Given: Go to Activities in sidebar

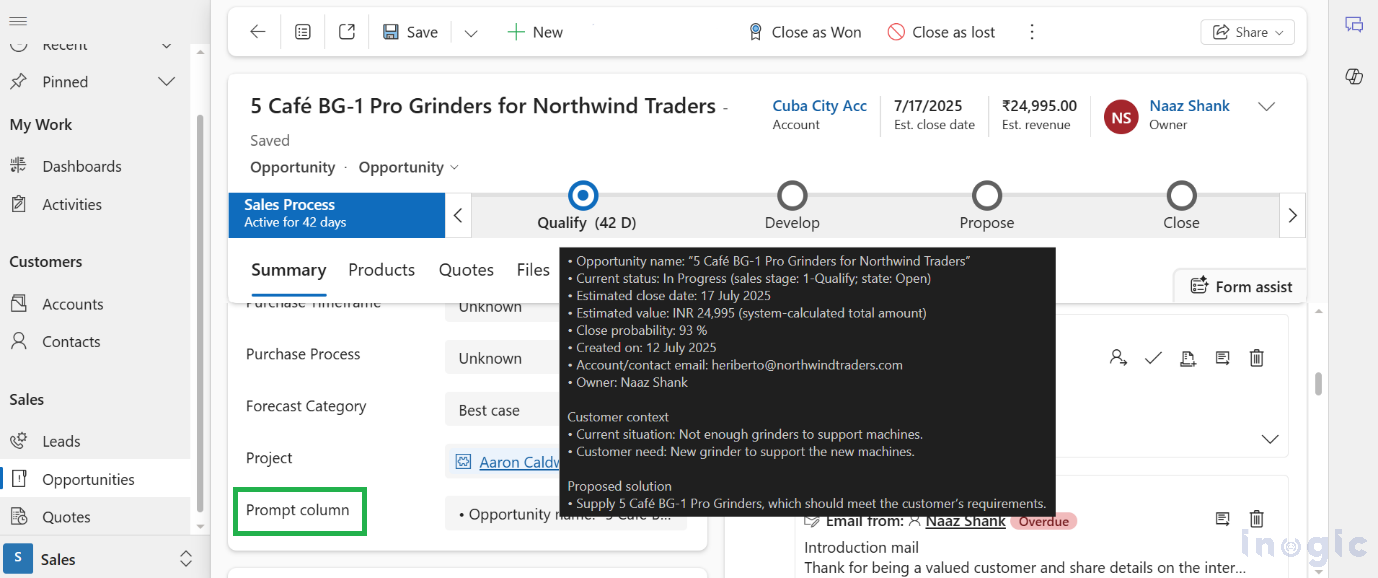Looking at the screenshot, I should click(72, 204).
